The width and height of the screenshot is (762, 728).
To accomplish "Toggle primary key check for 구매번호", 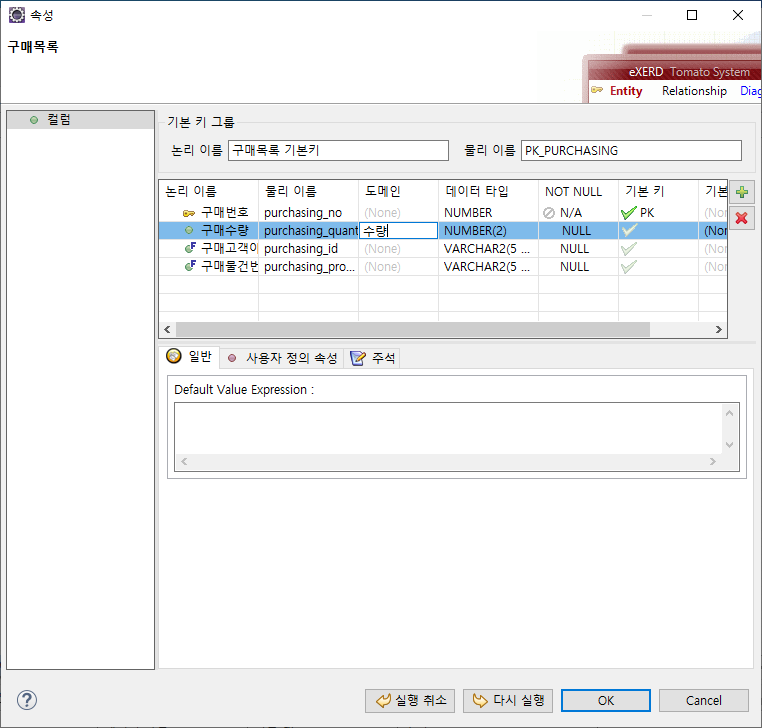I will click(x=629, y=213).
